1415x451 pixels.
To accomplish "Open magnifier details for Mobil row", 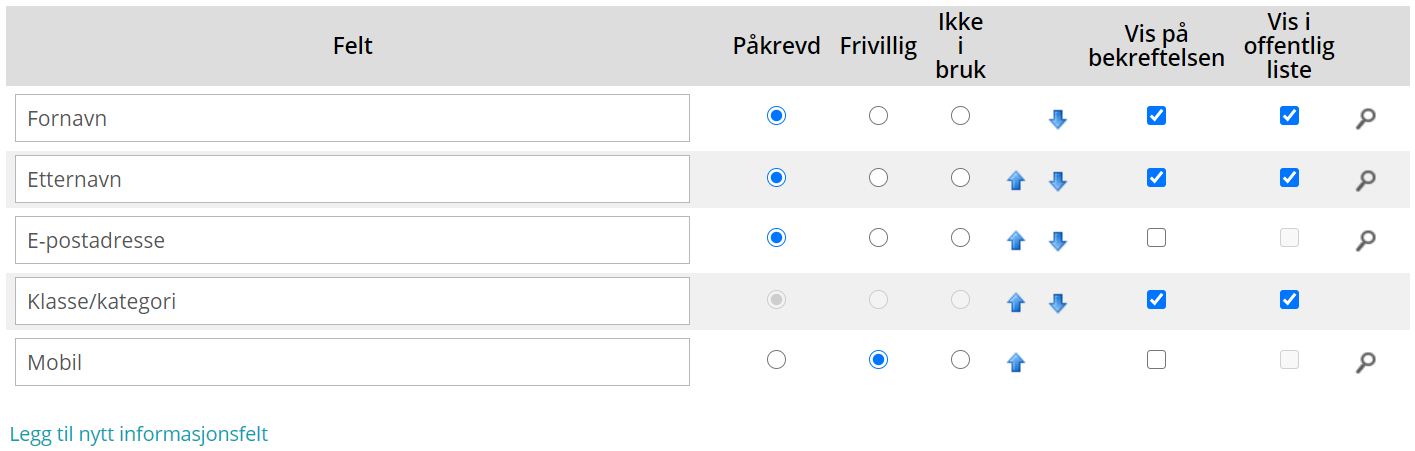I will coord(1365,362).
